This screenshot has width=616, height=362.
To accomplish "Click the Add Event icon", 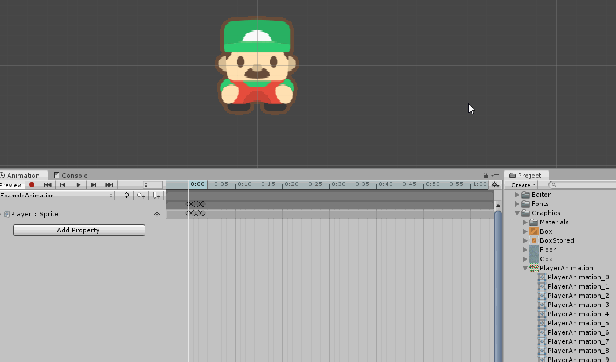I will tap(156, 195).
